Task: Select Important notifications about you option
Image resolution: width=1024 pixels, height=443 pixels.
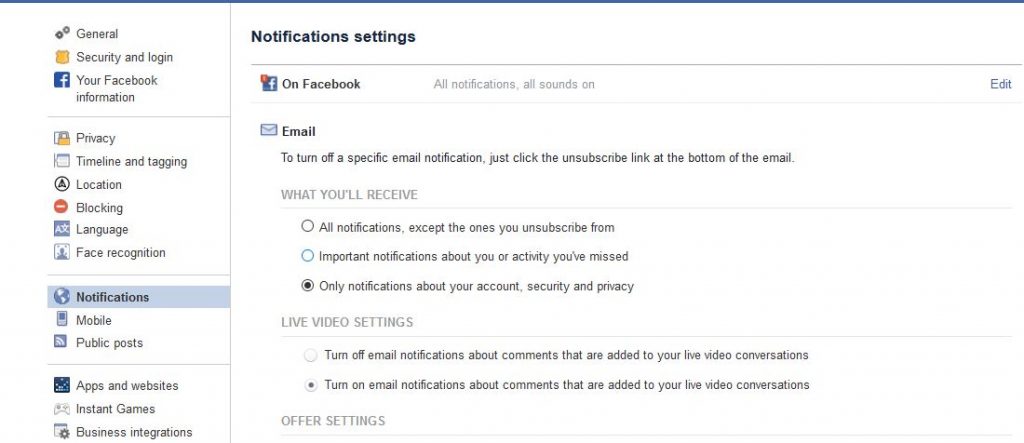Action: [x=308, y=256]
